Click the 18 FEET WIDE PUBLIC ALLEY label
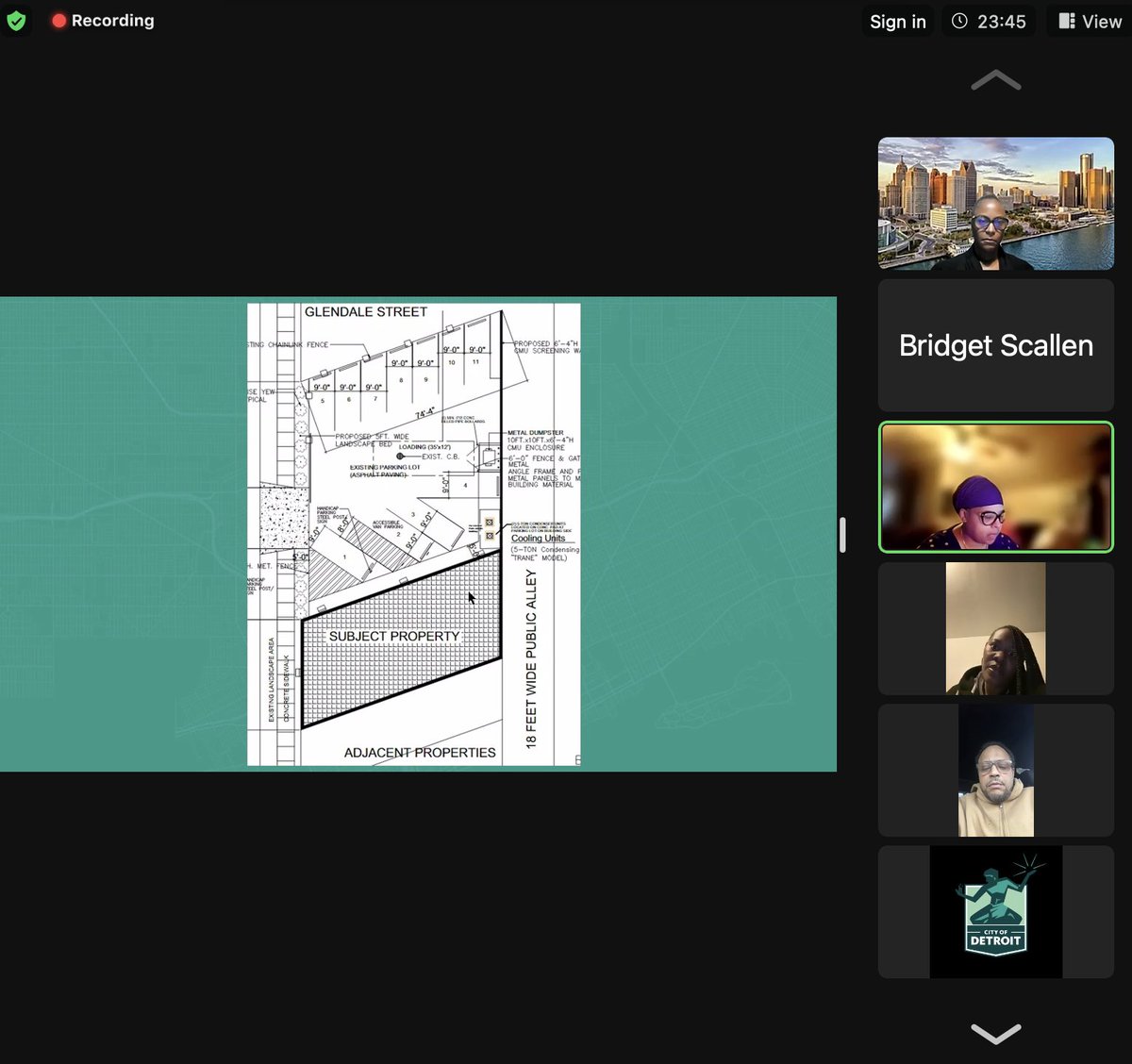 [x=531, y=658]
